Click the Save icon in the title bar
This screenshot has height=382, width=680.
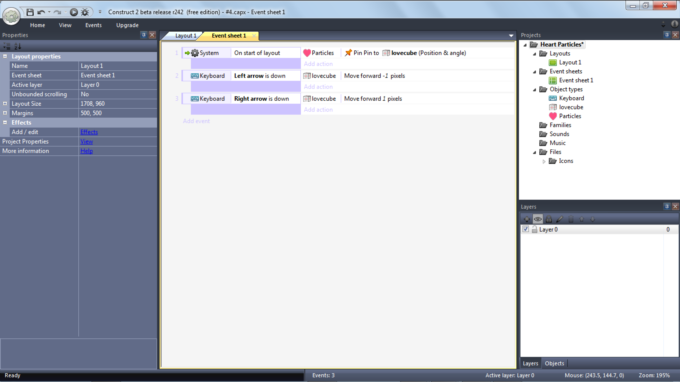click(29, 12)
